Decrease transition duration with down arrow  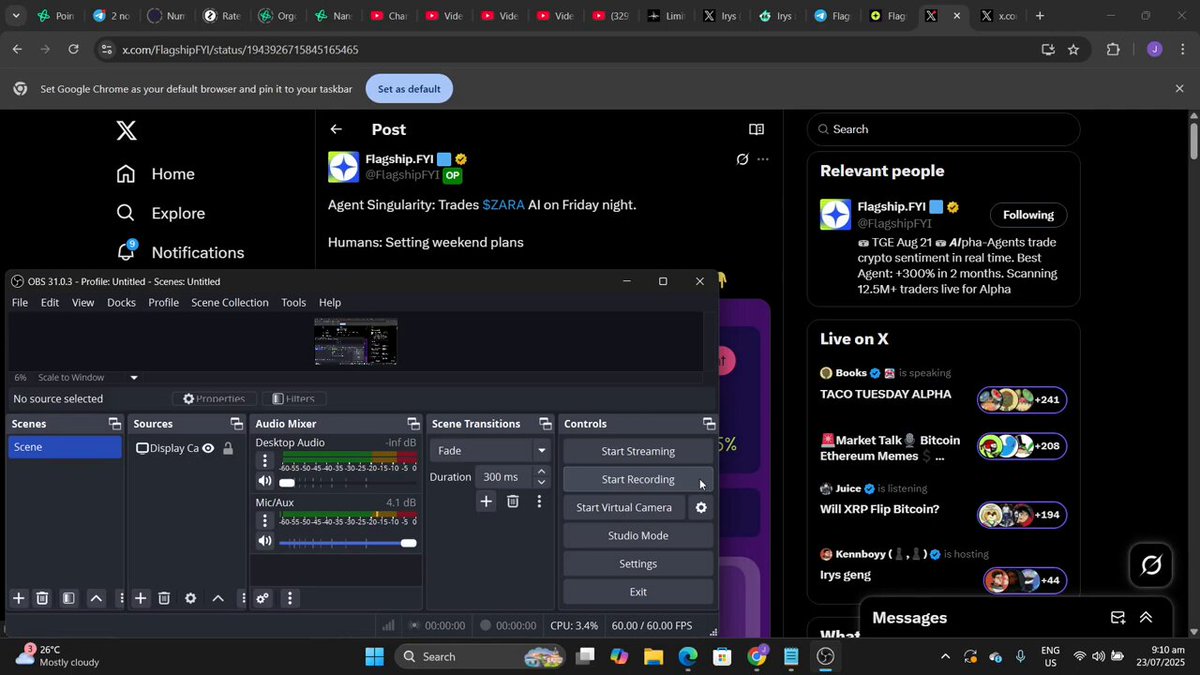[541, 482]
